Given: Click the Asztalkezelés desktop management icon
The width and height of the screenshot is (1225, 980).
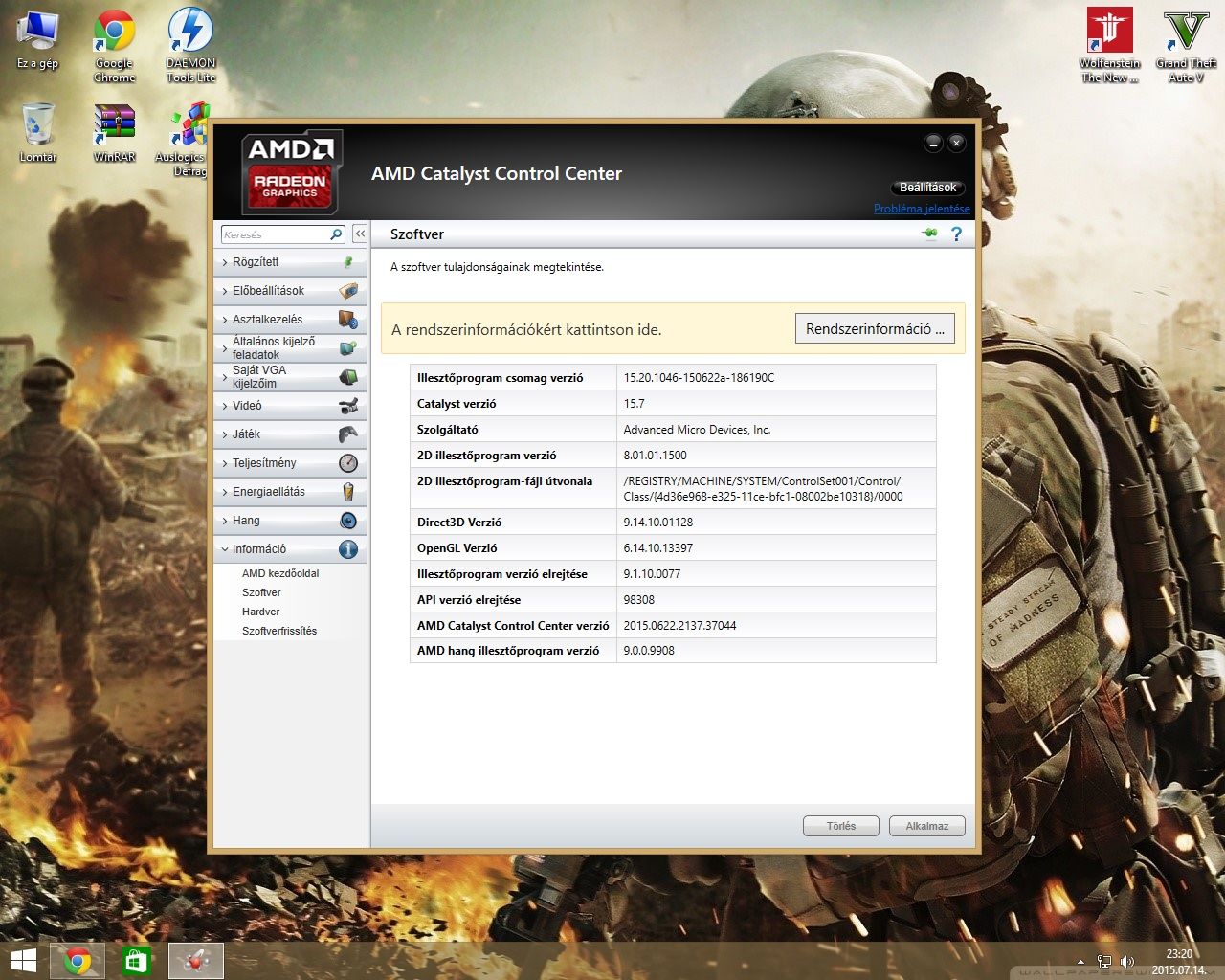Looking at the screenshot, I should pos(348,319).
